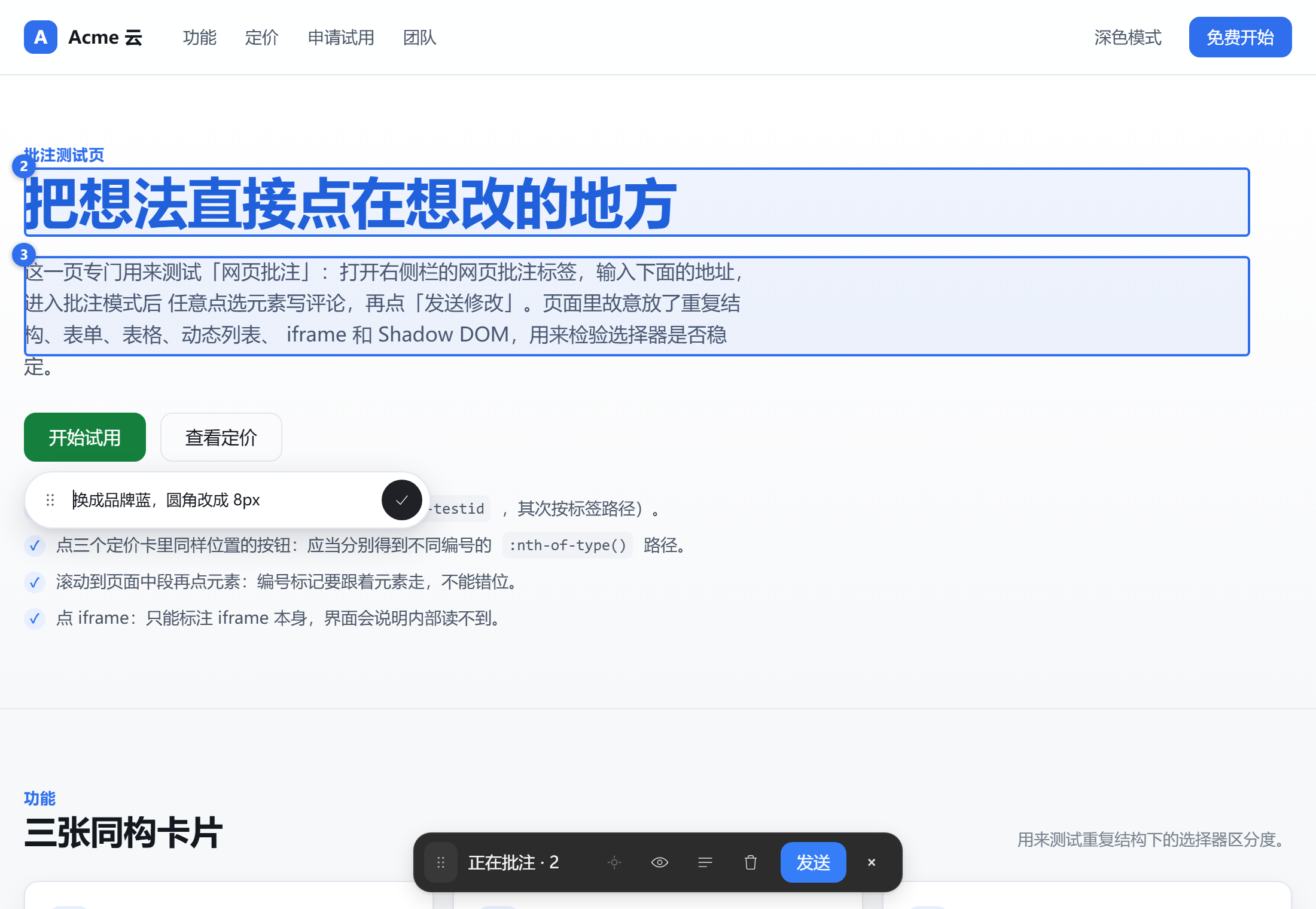
Task: Click the heading 三张同构卡片
Action: [x=123, y=832]
